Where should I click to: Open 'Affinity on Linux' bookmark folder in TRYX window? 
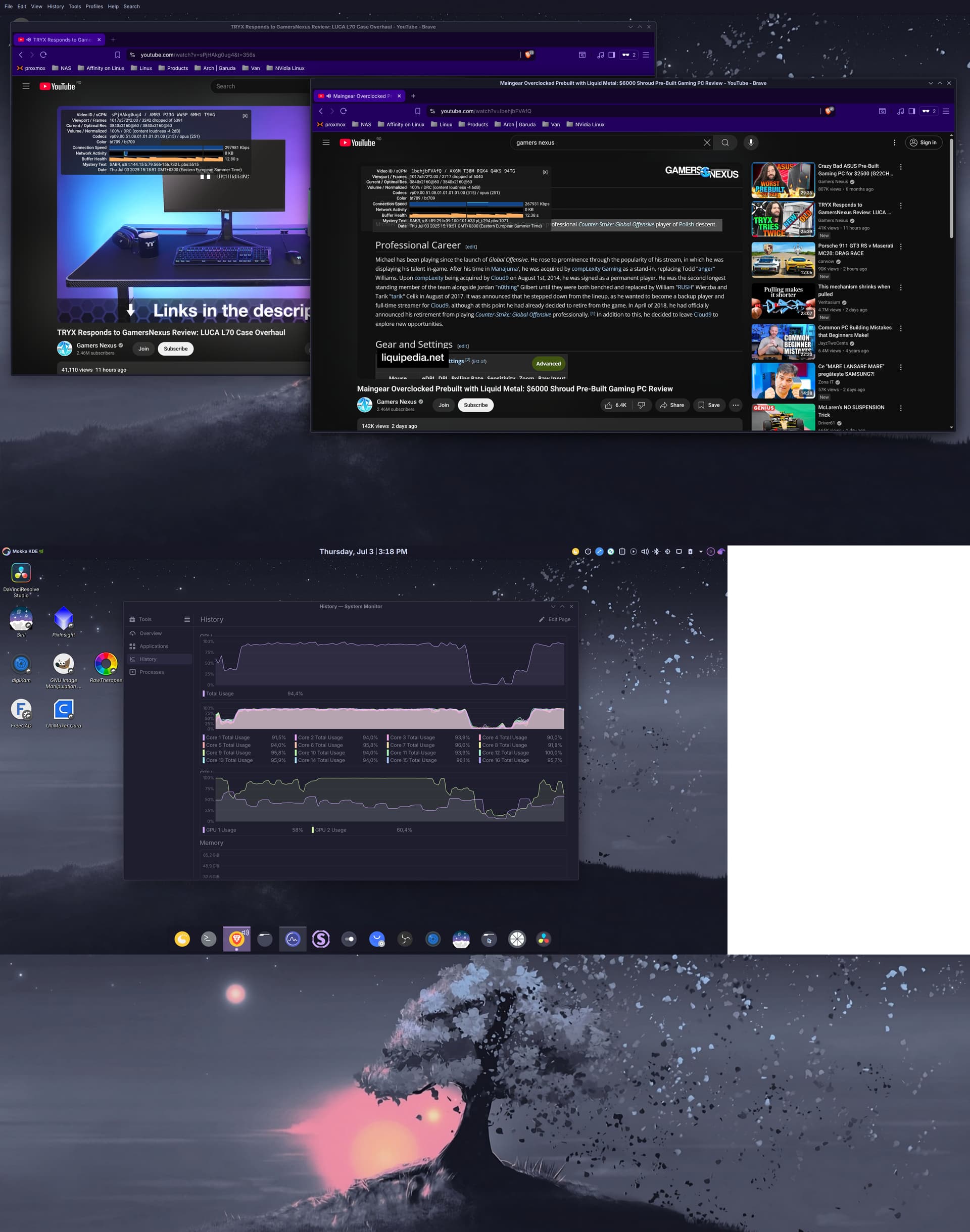click(101, 68)
